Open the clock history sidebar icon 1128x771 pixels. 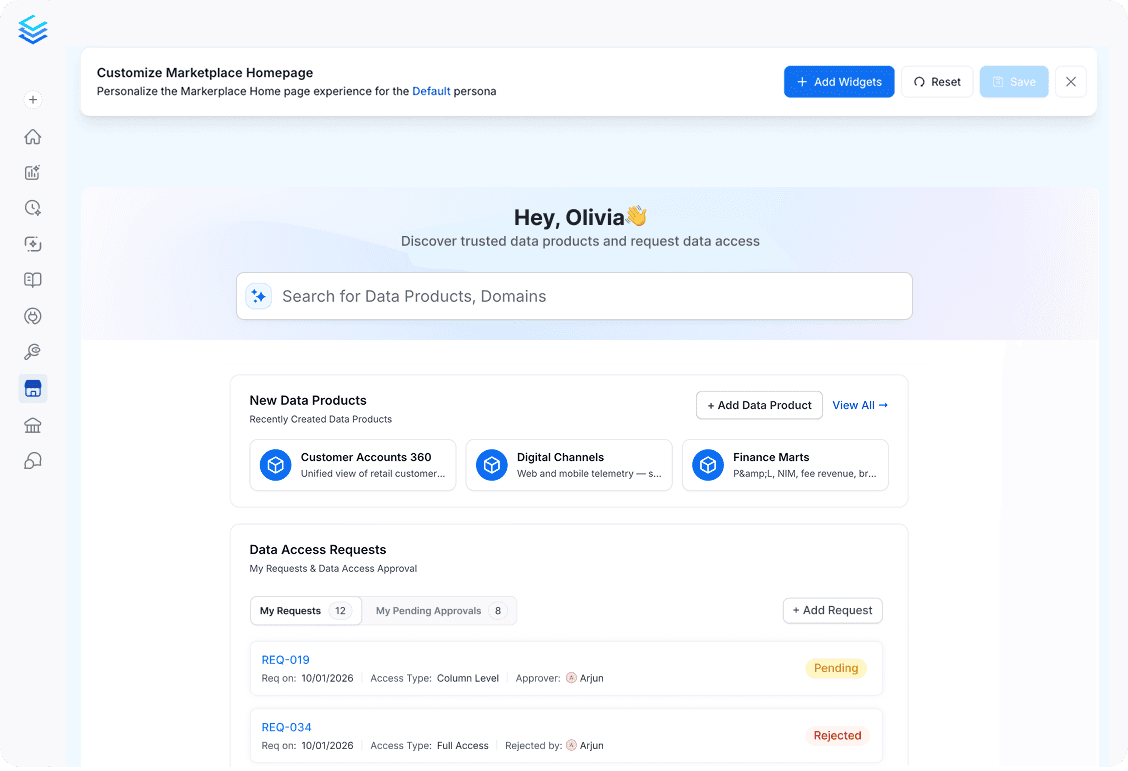tap(32, 209)
